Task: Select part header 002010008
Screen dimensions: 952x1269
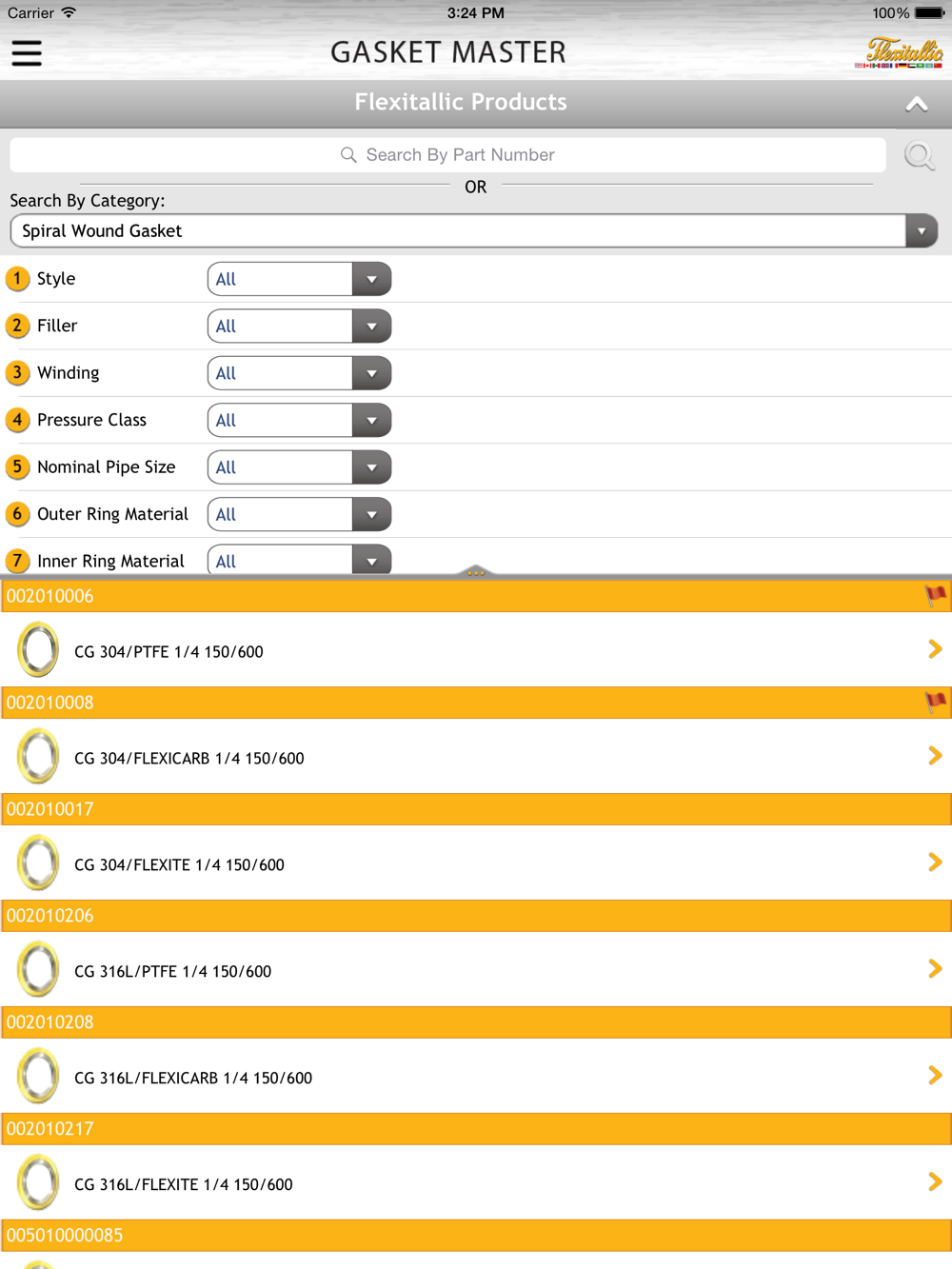Action: tap(476, 703)
